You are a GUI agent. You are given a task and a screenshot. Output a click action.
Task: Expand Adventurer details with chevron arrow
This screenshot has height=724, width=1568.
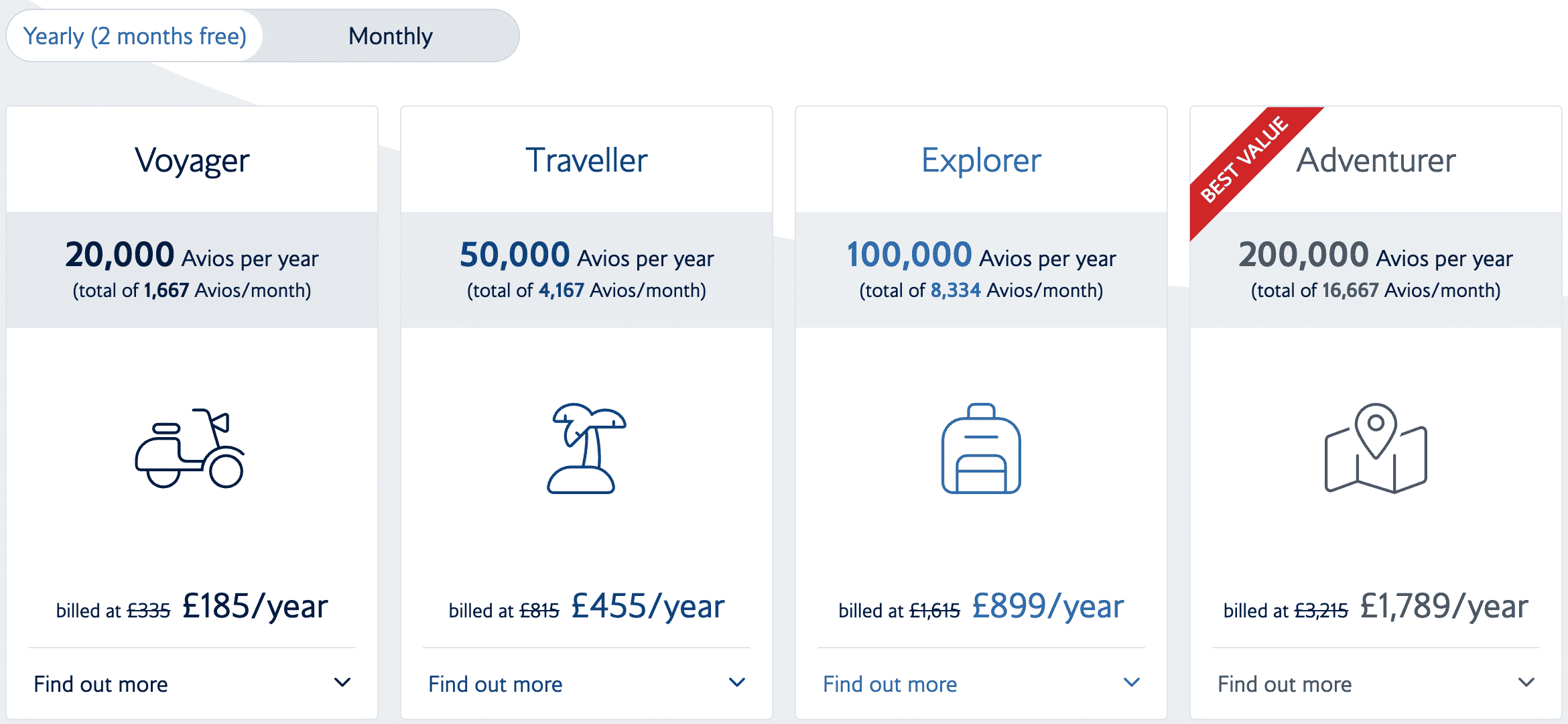click(1526, 683)
